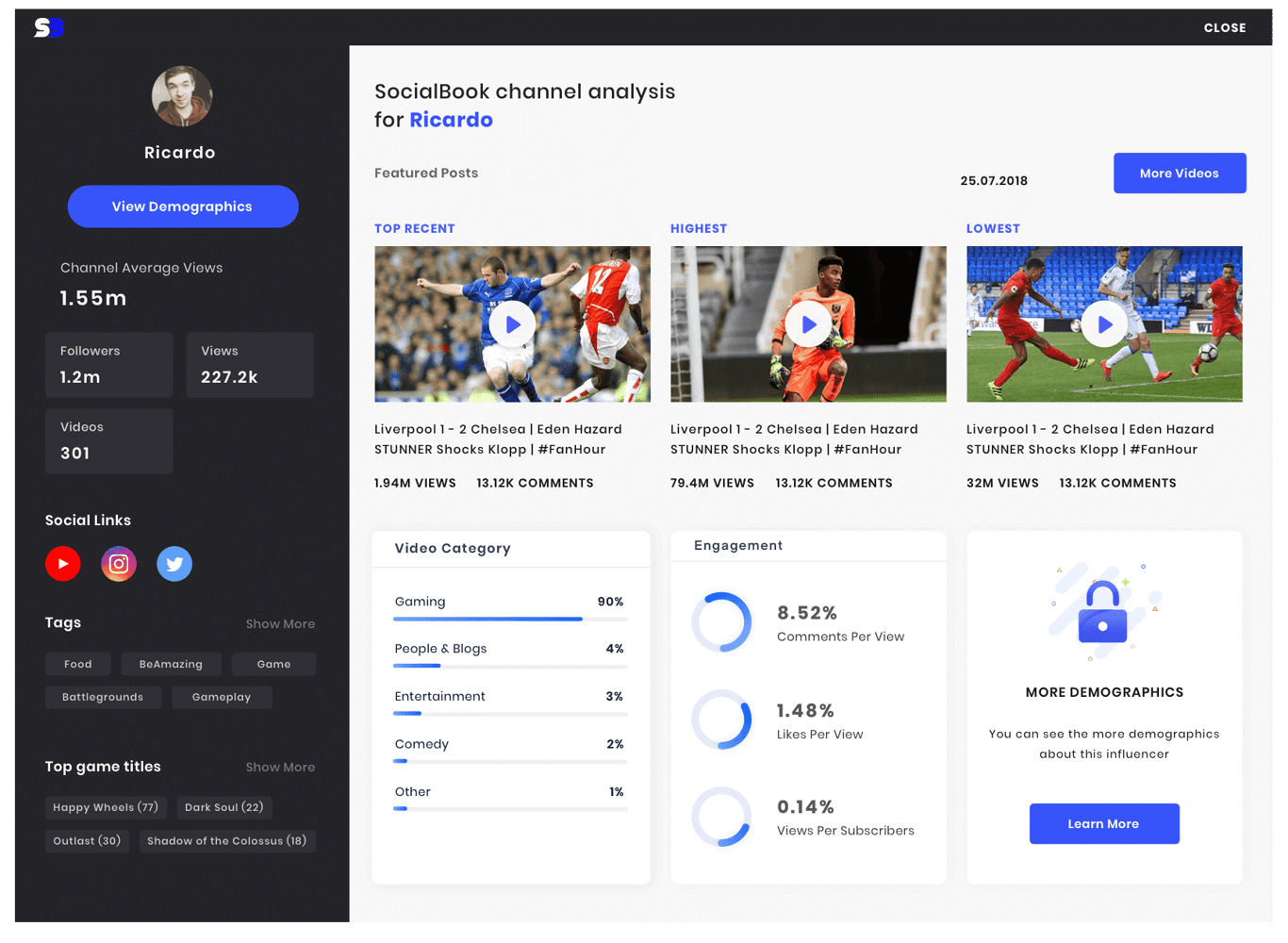Click the Learn More button
This screenshot has height=943, width=1288.
[x=1104, y=823]
